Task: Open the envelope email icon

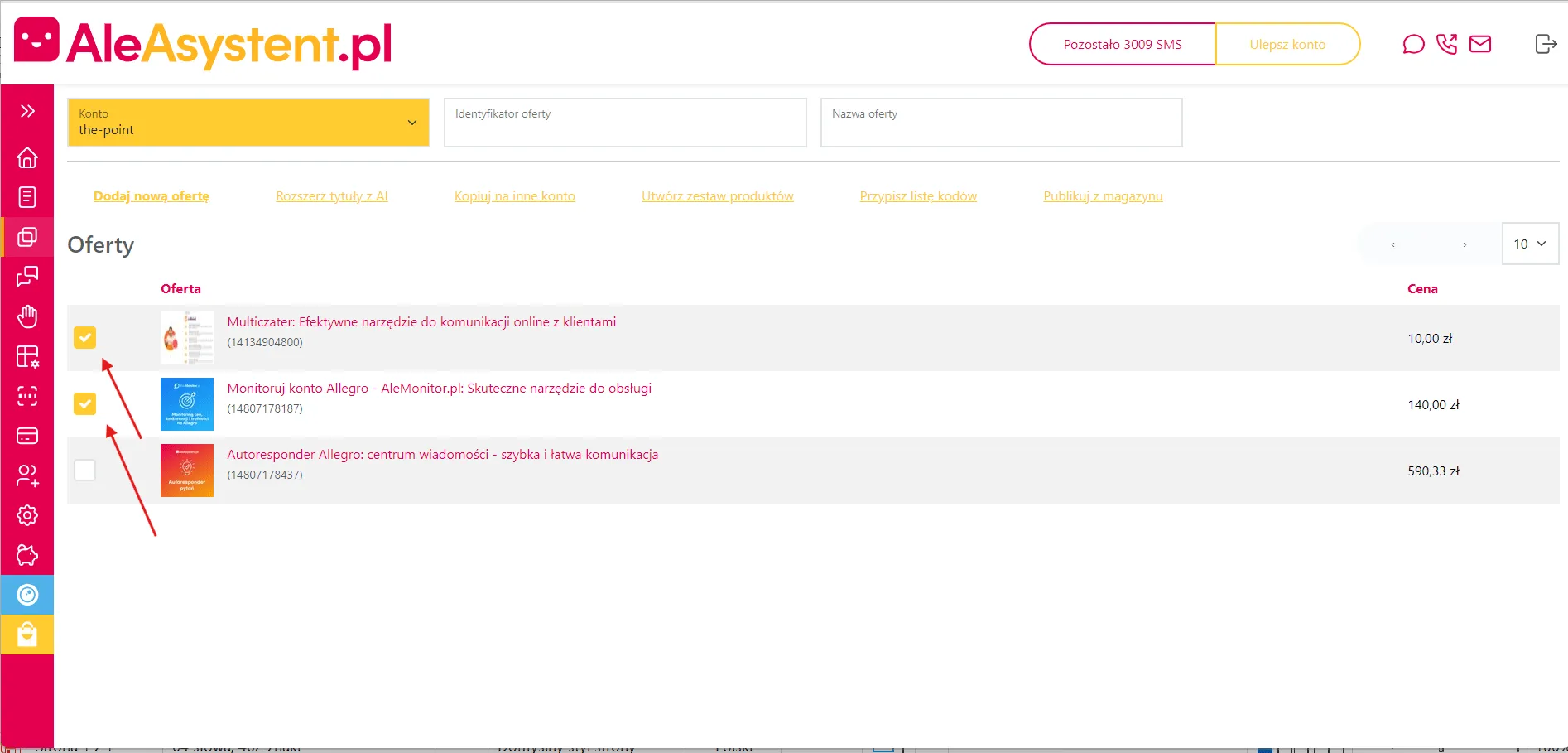Action: tap(1480, 44)
